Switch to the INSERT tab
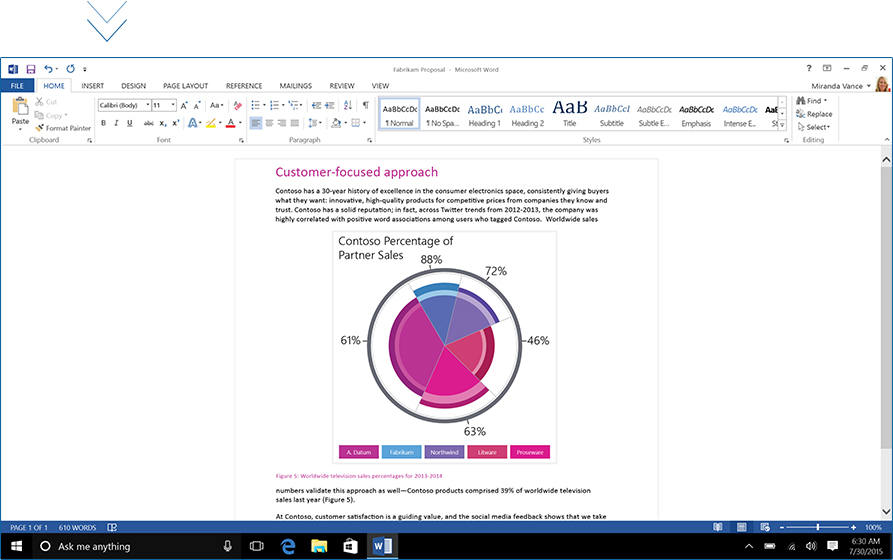 pyautogui.click(x=92, y=86)
